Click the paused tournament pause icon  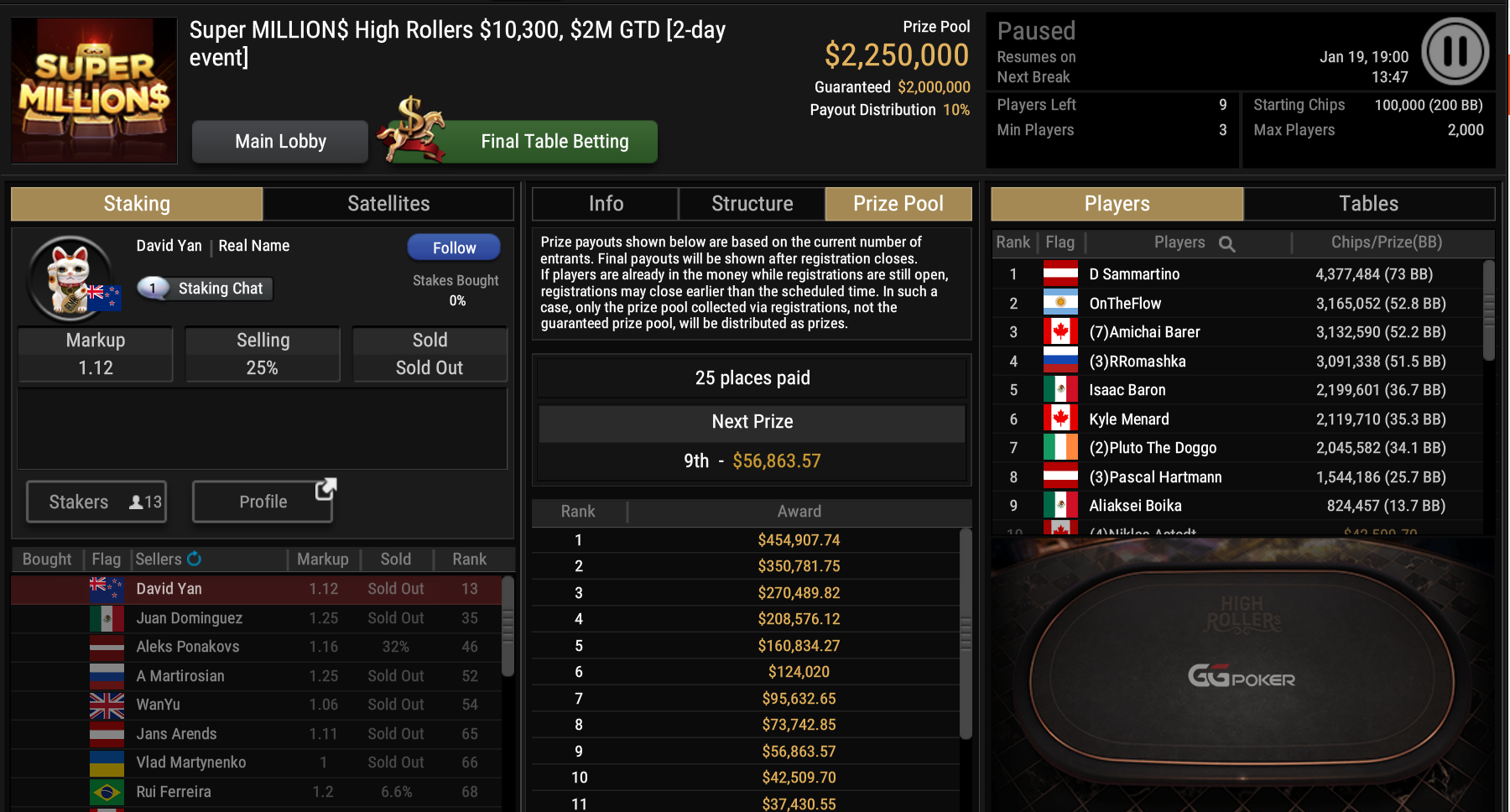point(1455,51)
